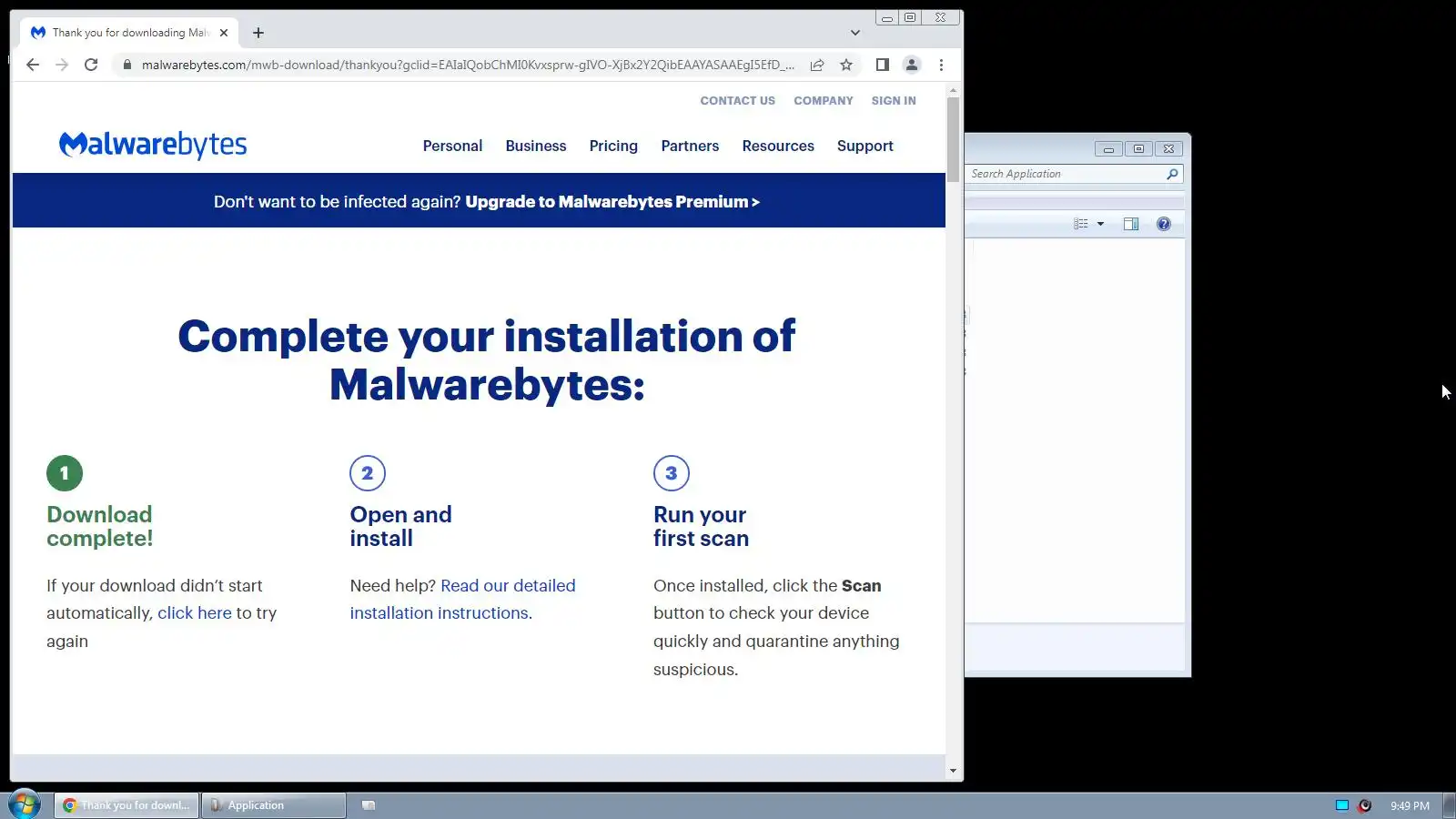Close the Malwarebytes download tab
Viewport: 1456px width, 819px height.
224,33
